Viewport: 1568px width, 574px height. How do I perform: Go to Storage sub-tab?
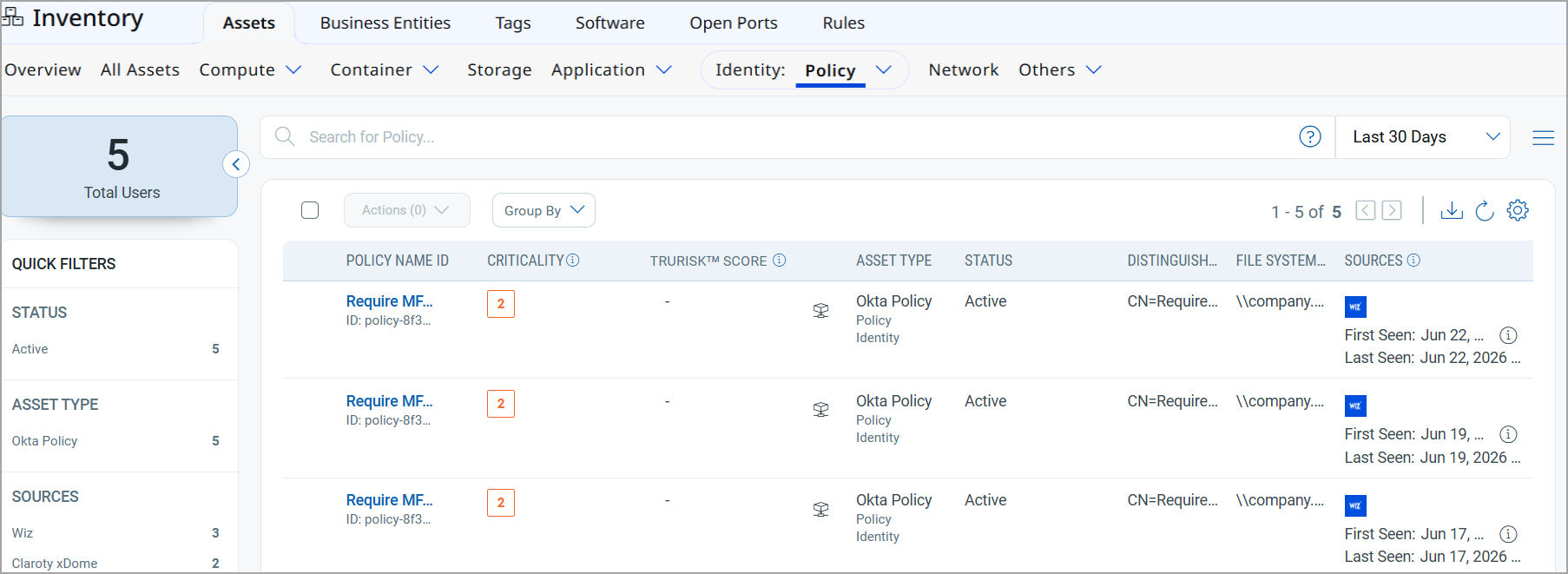(x=499, y=69)
